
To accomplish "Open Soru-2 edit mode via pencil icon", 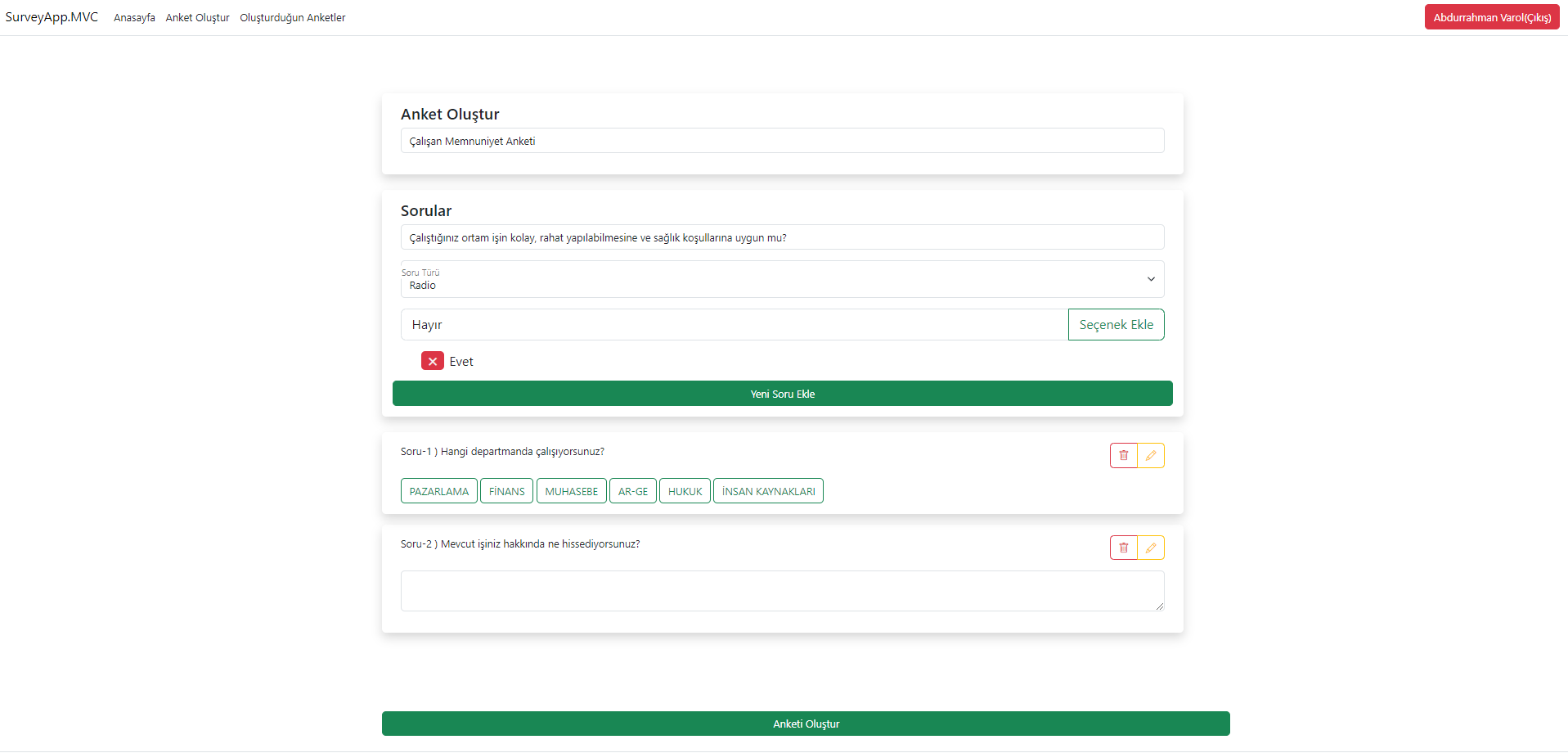I will pyautogui.click(x=1150, y=547).
